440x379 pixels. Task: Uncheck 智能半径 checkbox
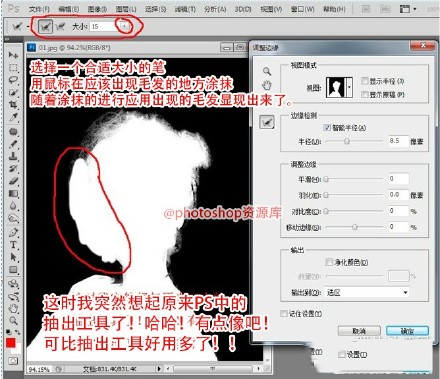point(327,127)
